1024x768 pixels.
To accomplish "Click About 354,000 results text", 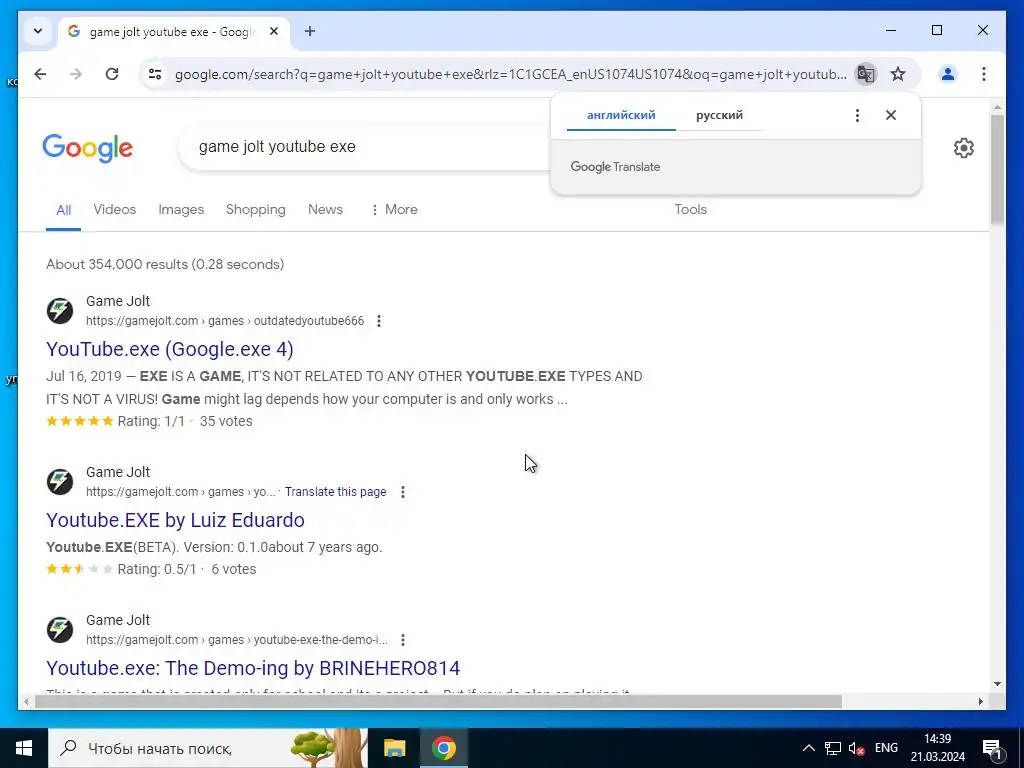I will 165,264.
